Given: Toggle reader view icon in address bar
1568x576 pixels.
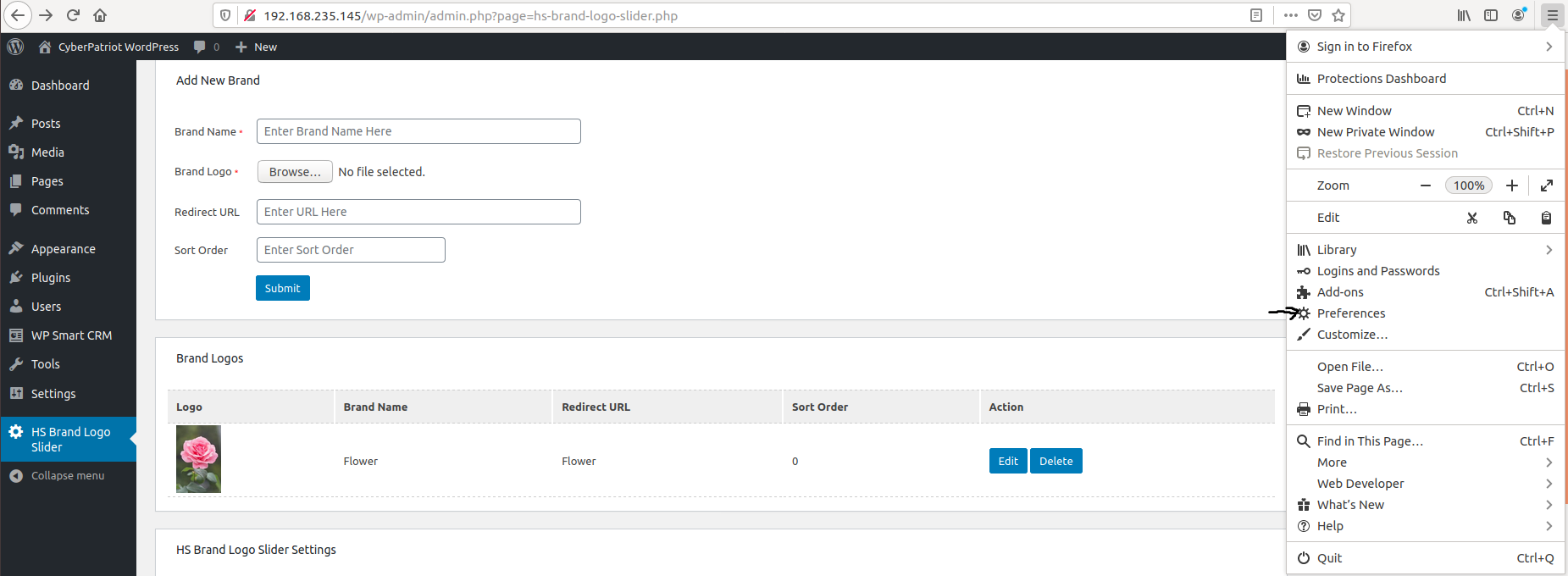Looking at the screenshot, I should pyautogui.click(x=1256, y=15).
